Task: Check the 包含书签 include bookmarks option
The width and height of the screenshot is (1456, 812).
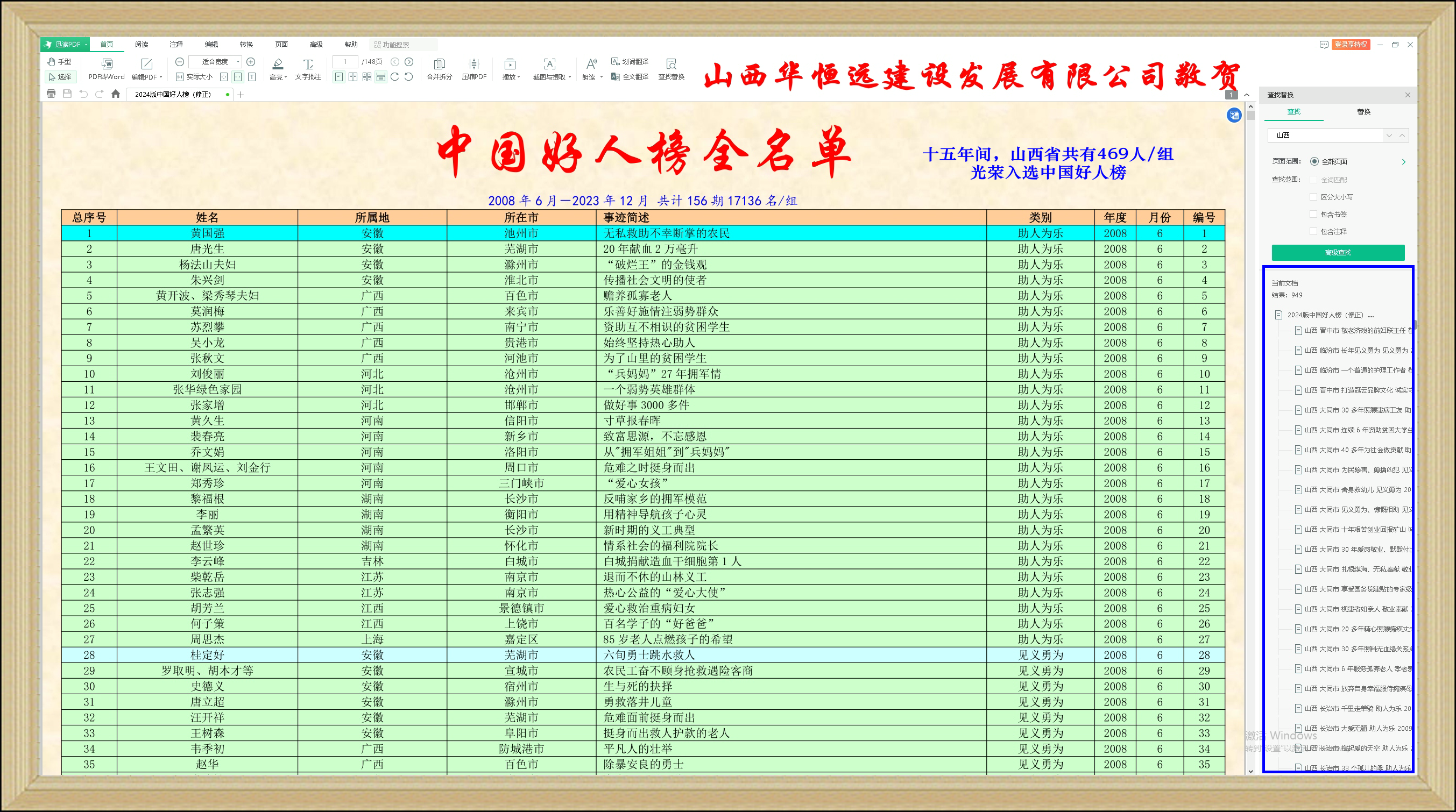Action: point(1313,214)
